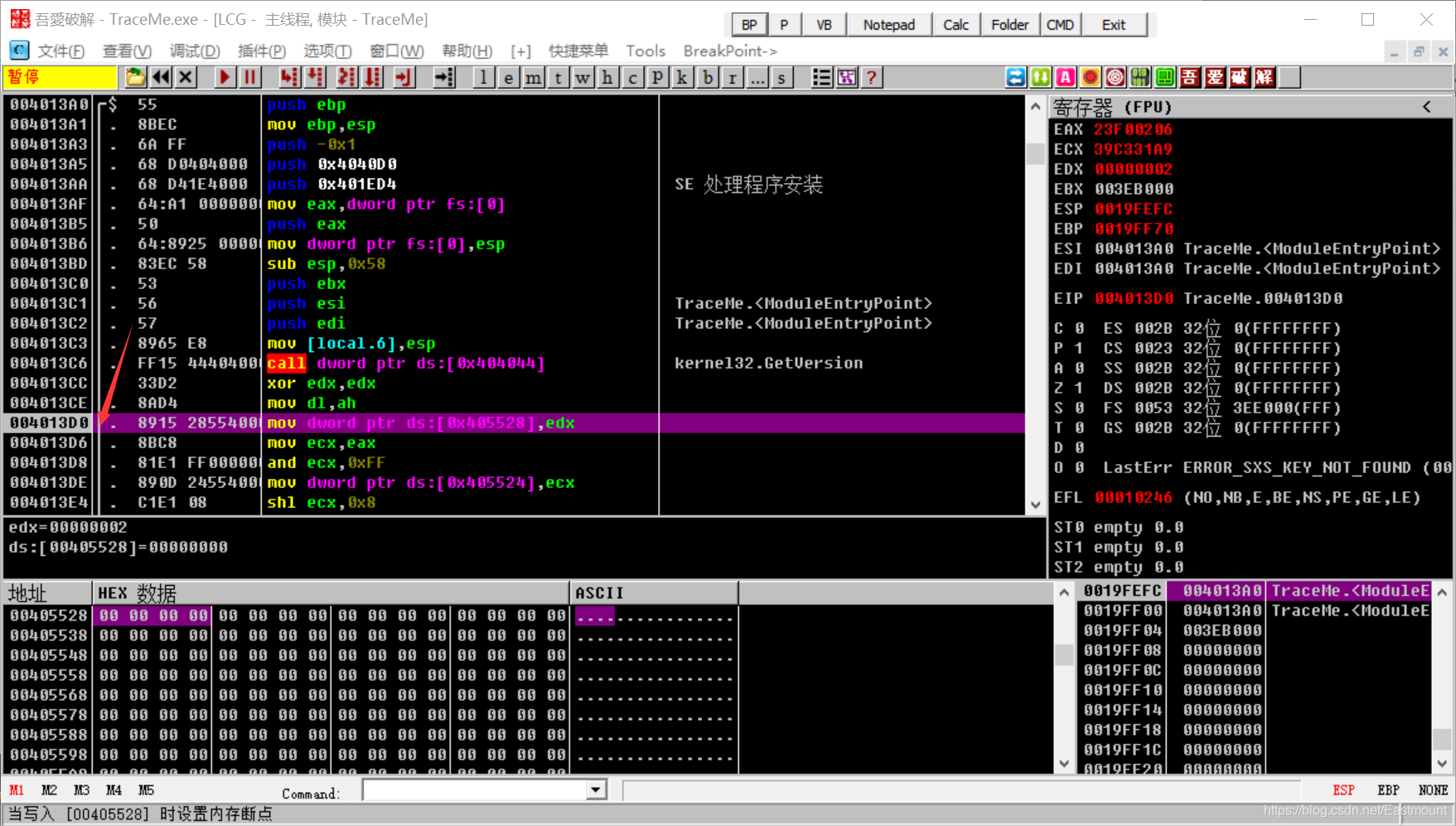The height and width of the screenshot is (826, 1456).
Task: Click the '解' red toolbar icon
Action: [x=1265, y=78]
